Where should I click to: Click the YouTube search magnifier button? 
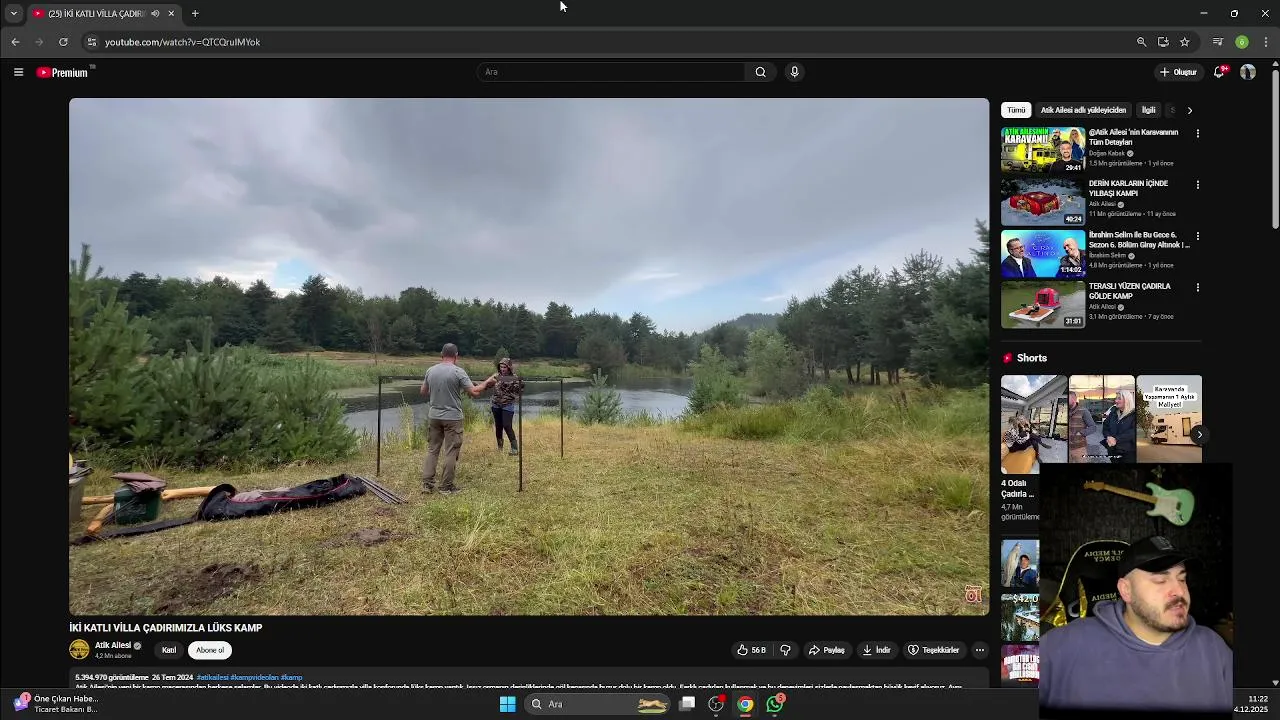(760, 72)
